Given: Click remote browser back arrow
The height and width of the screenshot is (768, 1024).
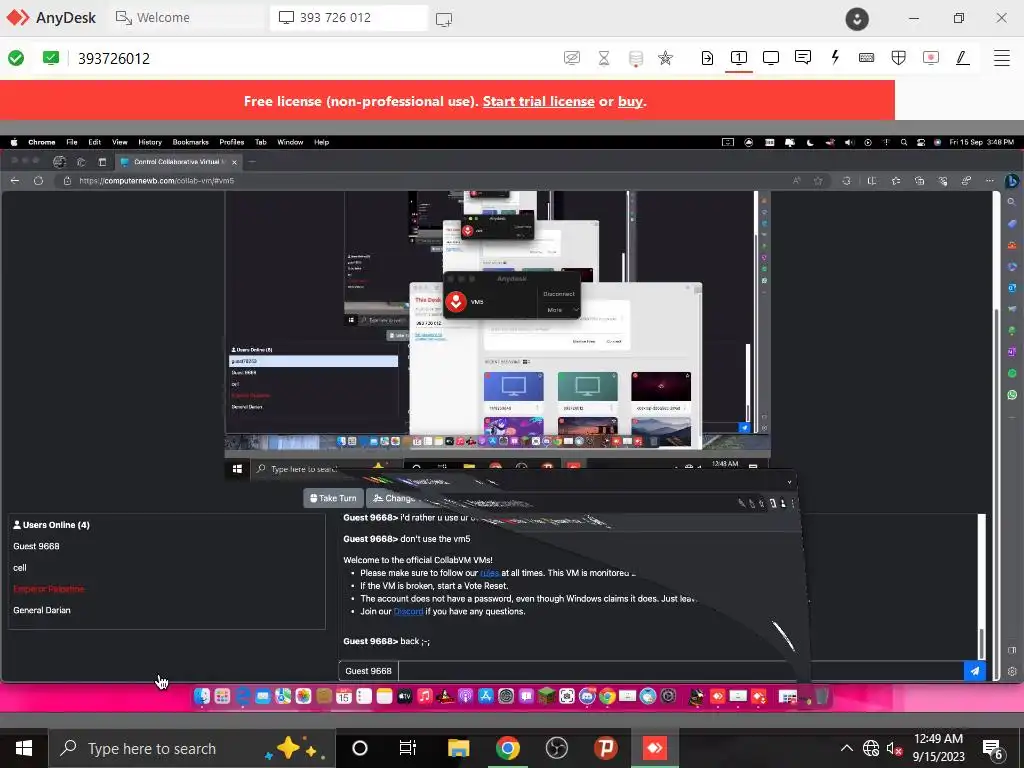Looking at the screenshot, I should click(x=15, y=181).
